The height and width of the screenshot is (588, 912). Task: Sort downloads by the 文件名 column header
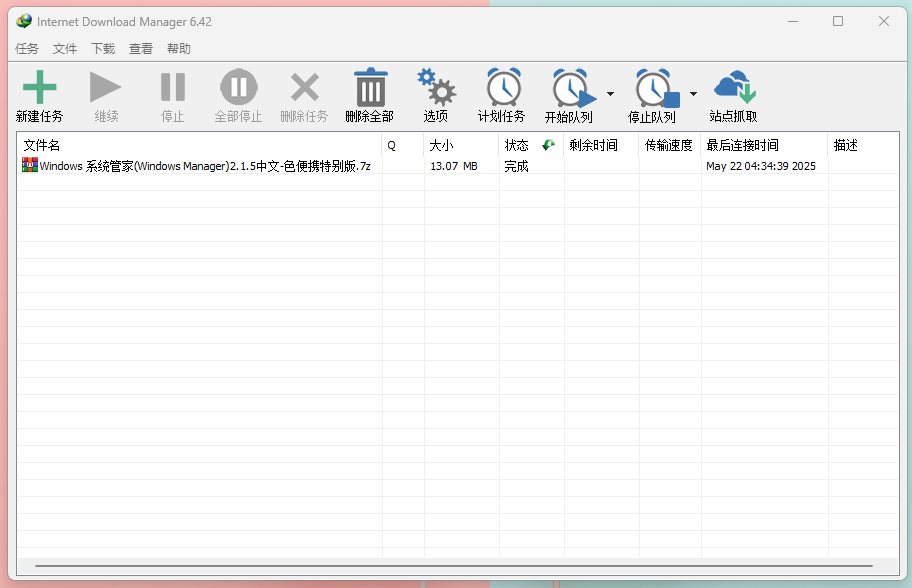[42, 145]
